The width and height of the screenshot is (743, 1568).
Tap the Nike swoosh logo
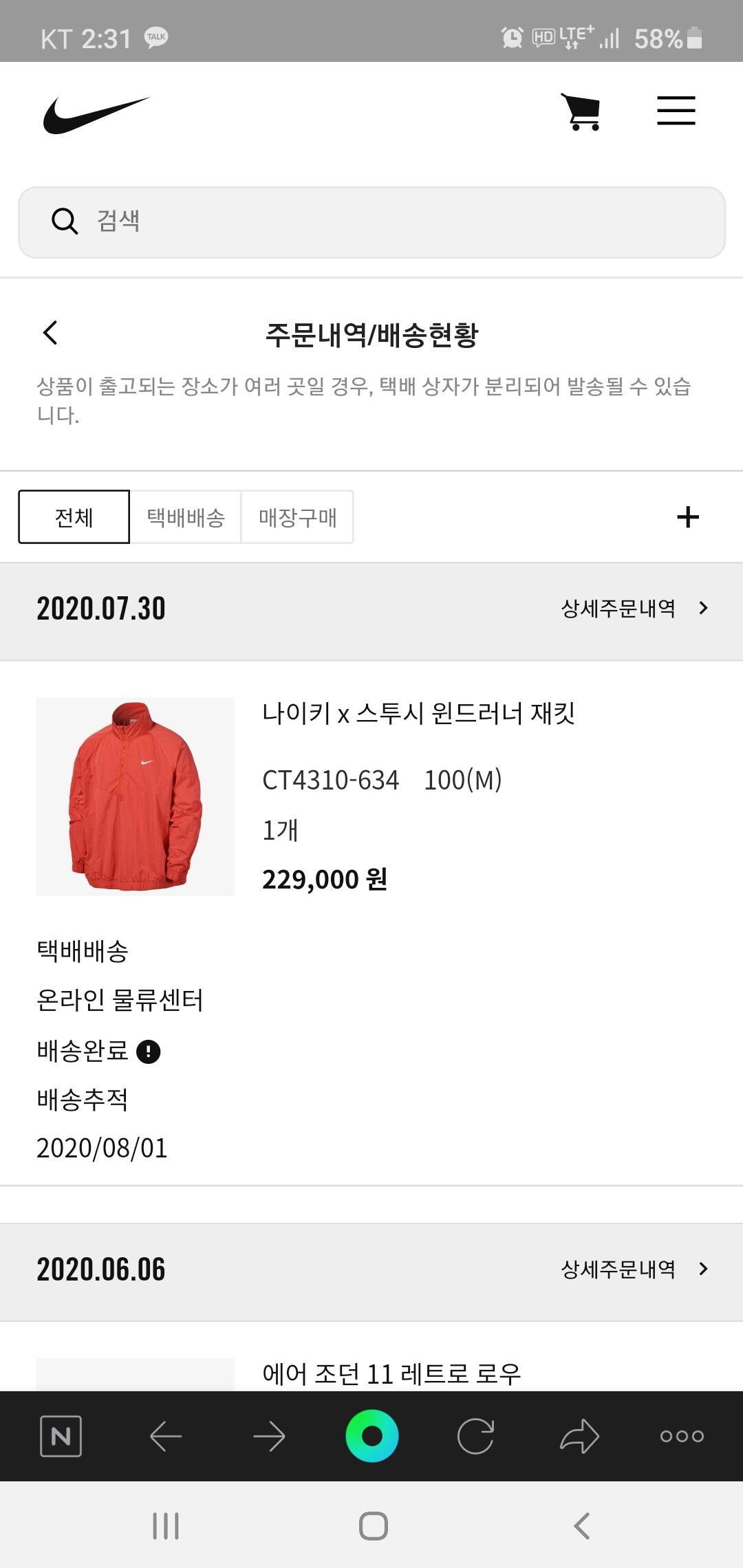pos(96,115)
